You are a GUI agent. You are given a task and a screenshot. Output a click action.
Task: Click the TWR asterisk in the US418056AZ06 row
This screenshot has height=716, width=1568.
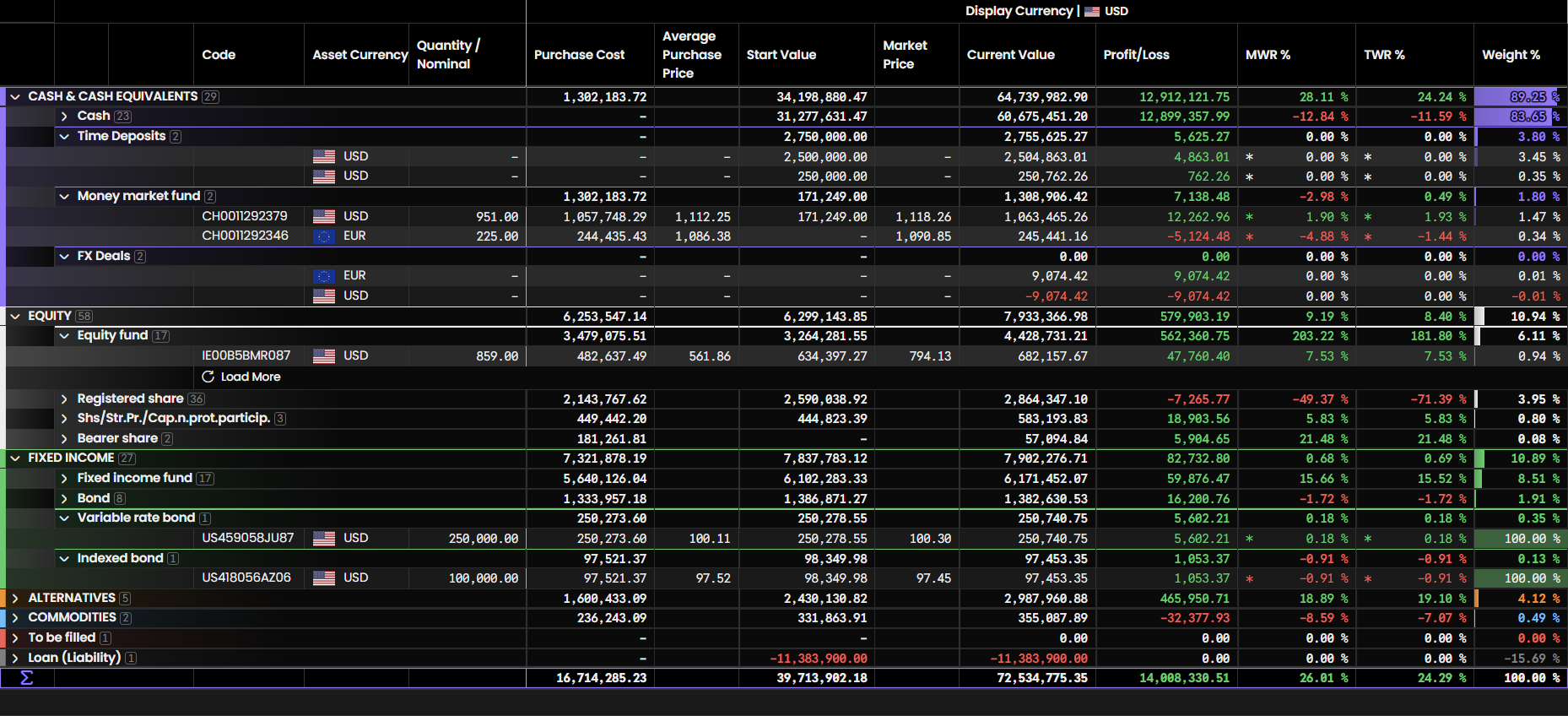click(x=1367, y=579)
